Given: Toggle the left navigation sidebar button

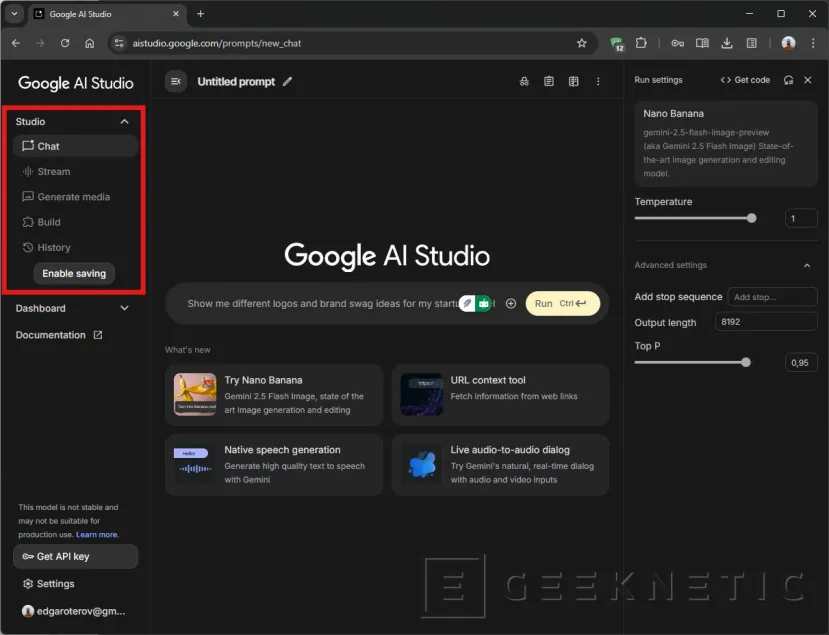Looking at the screenshot, I should tap(176, 81).
